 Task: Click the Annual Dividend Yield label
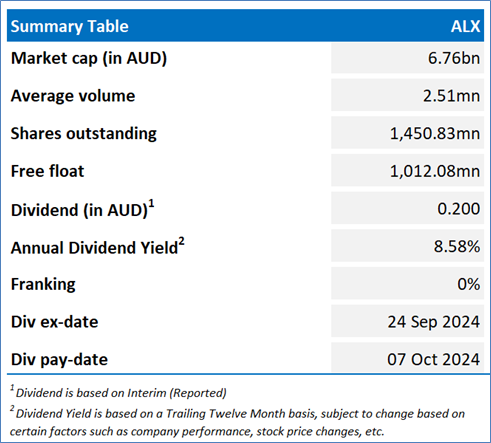pyautogui.click(x=98, y=246)
